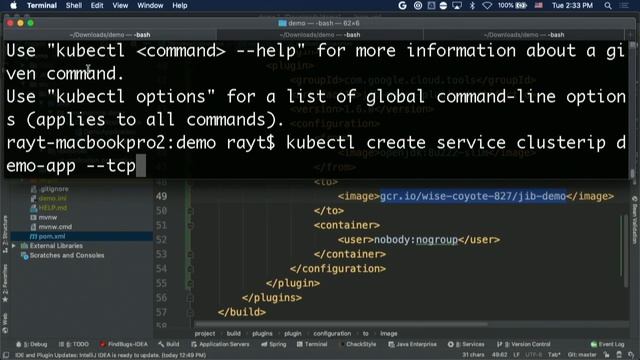640x360 pixels.
Task: Click the nobody:nogroup user text
Action: (416, 240)
